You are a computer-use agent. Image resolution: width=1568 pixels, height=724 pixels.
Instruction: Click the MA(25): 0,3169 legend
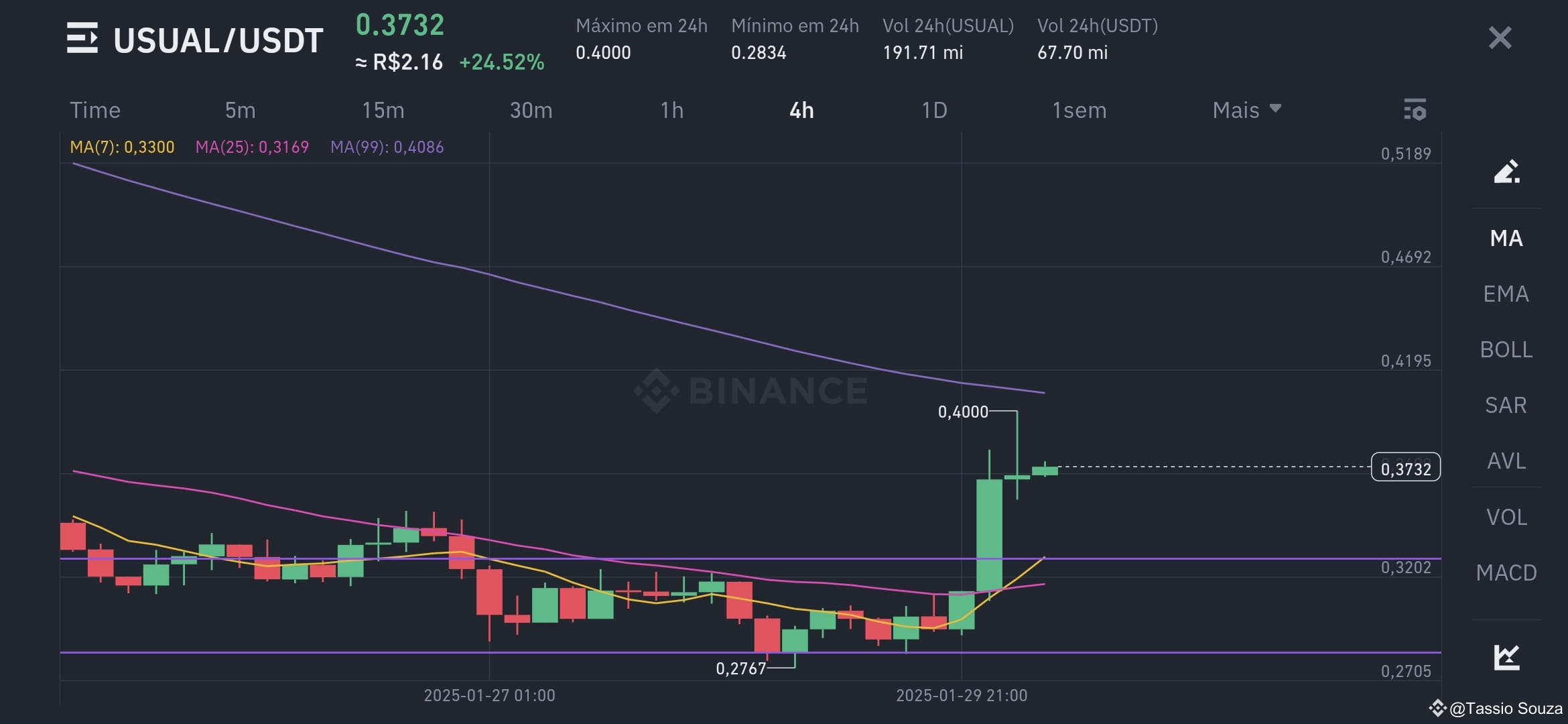[x=252, y=147]
